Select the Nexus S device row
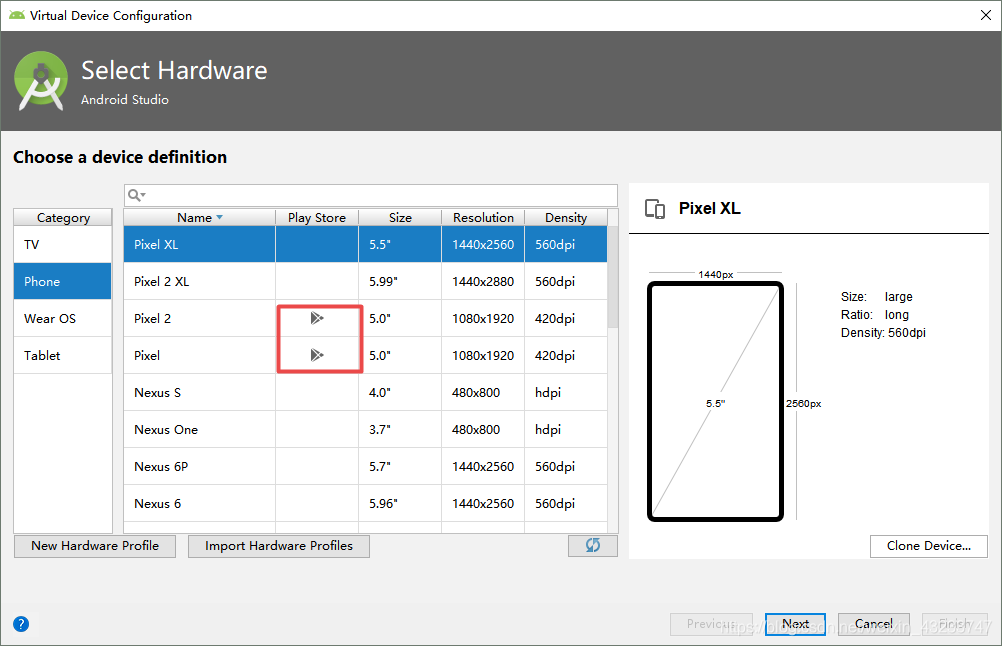The height and width of the screenshot is (646, 1002). tap(366, 392)
